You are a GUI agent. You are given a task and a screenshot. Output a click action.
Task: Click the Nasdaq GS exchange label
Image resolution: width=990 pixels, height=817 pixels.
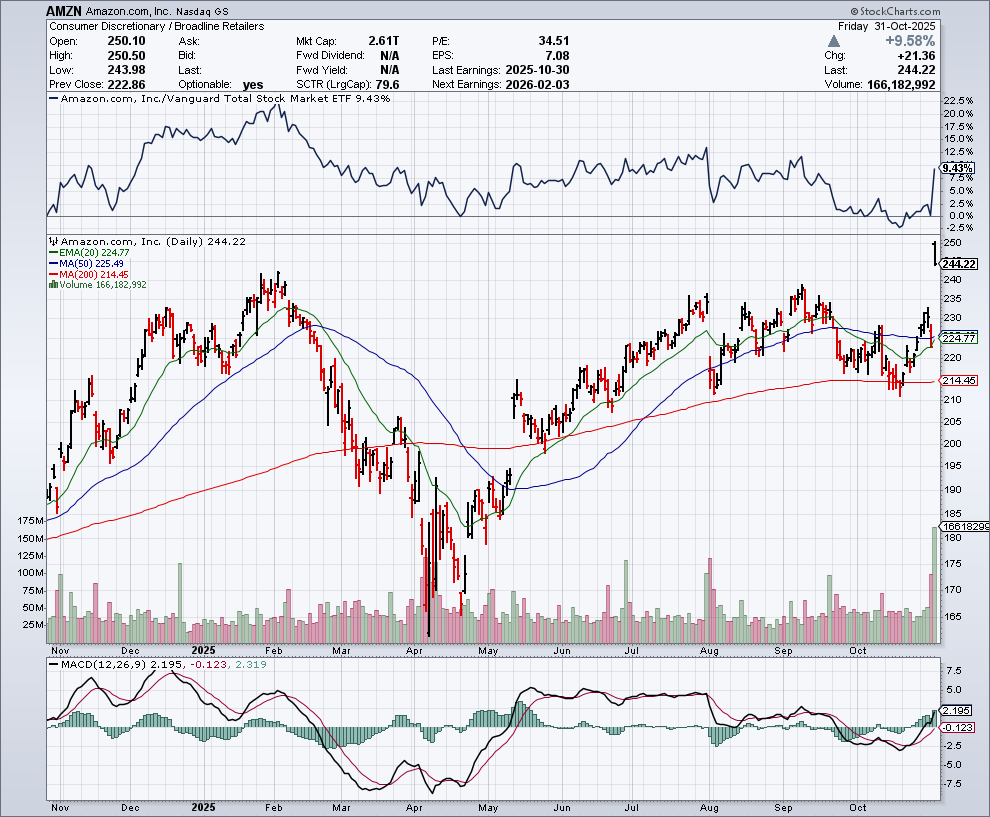[202, 11]
